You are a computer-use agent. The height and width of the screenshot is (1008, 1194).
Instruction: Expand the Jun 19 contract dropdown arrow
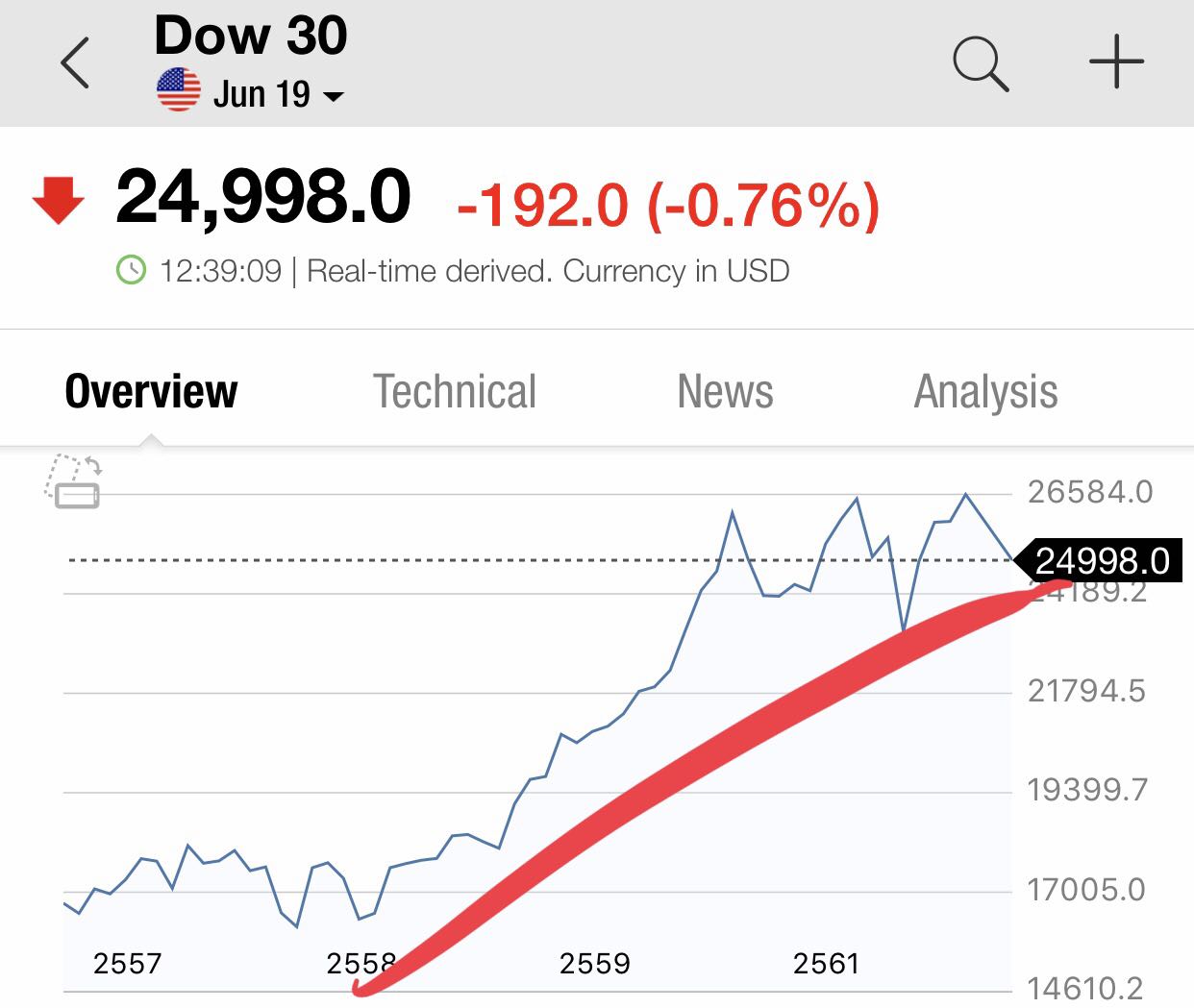333,96
